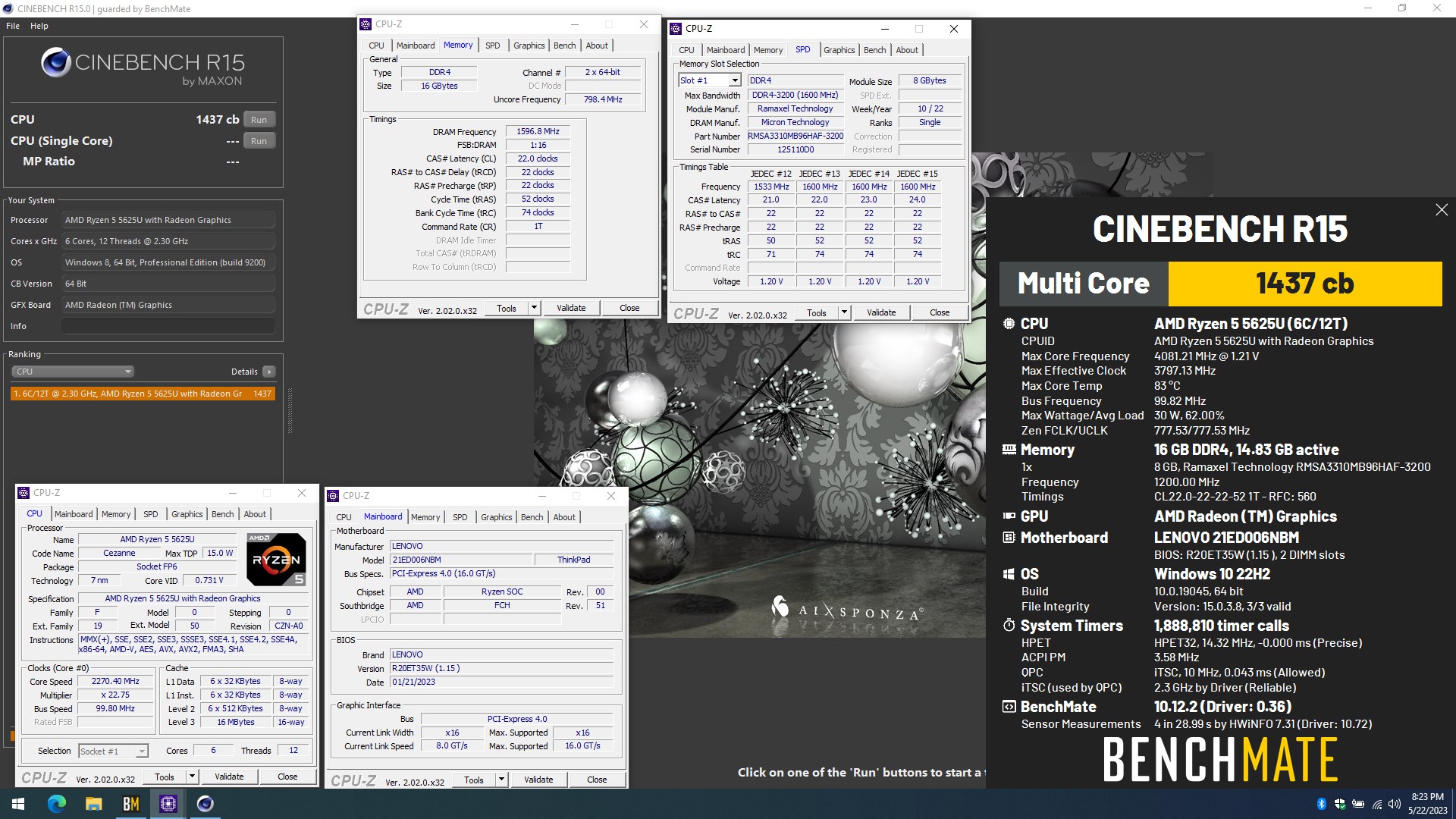The image size is (1456, 819).
Task: Click Validate in CPU-Z Mainboard window
Action: pyautogui.click(x=538, y=780)
